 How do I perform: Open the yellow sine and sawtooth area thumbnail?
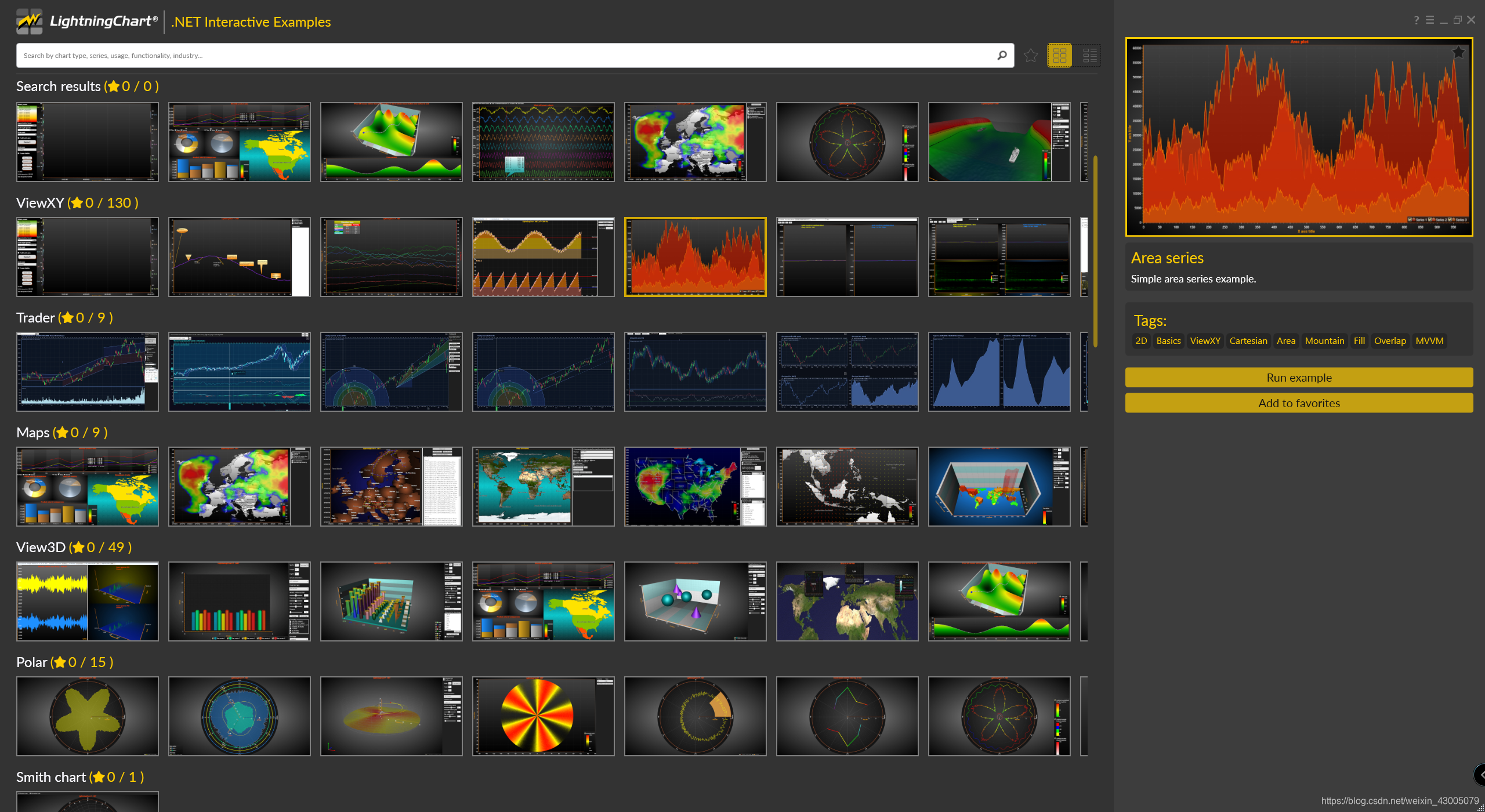pyautogui.click(x=544, y=257)
